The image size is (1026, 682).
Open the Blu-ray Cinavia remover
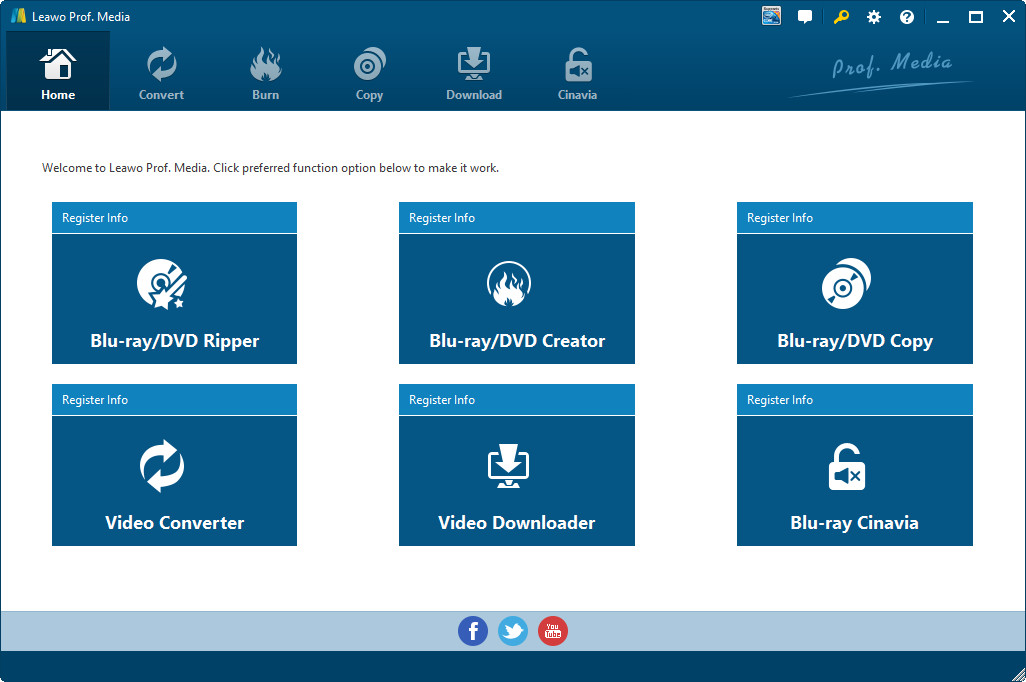coord(854,480)
